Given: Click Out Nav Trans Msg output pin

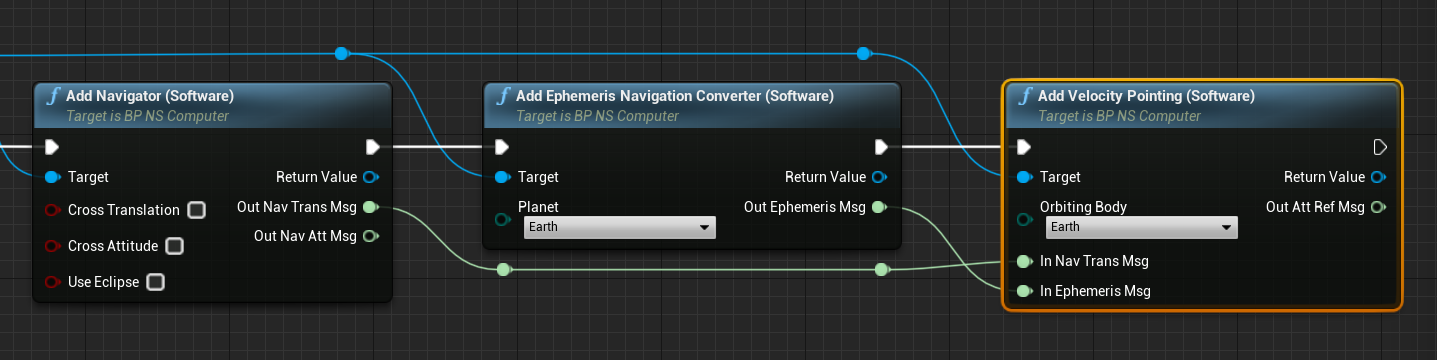Looking at the screenshot, I should pyautogui.click(x=370, y=207).
